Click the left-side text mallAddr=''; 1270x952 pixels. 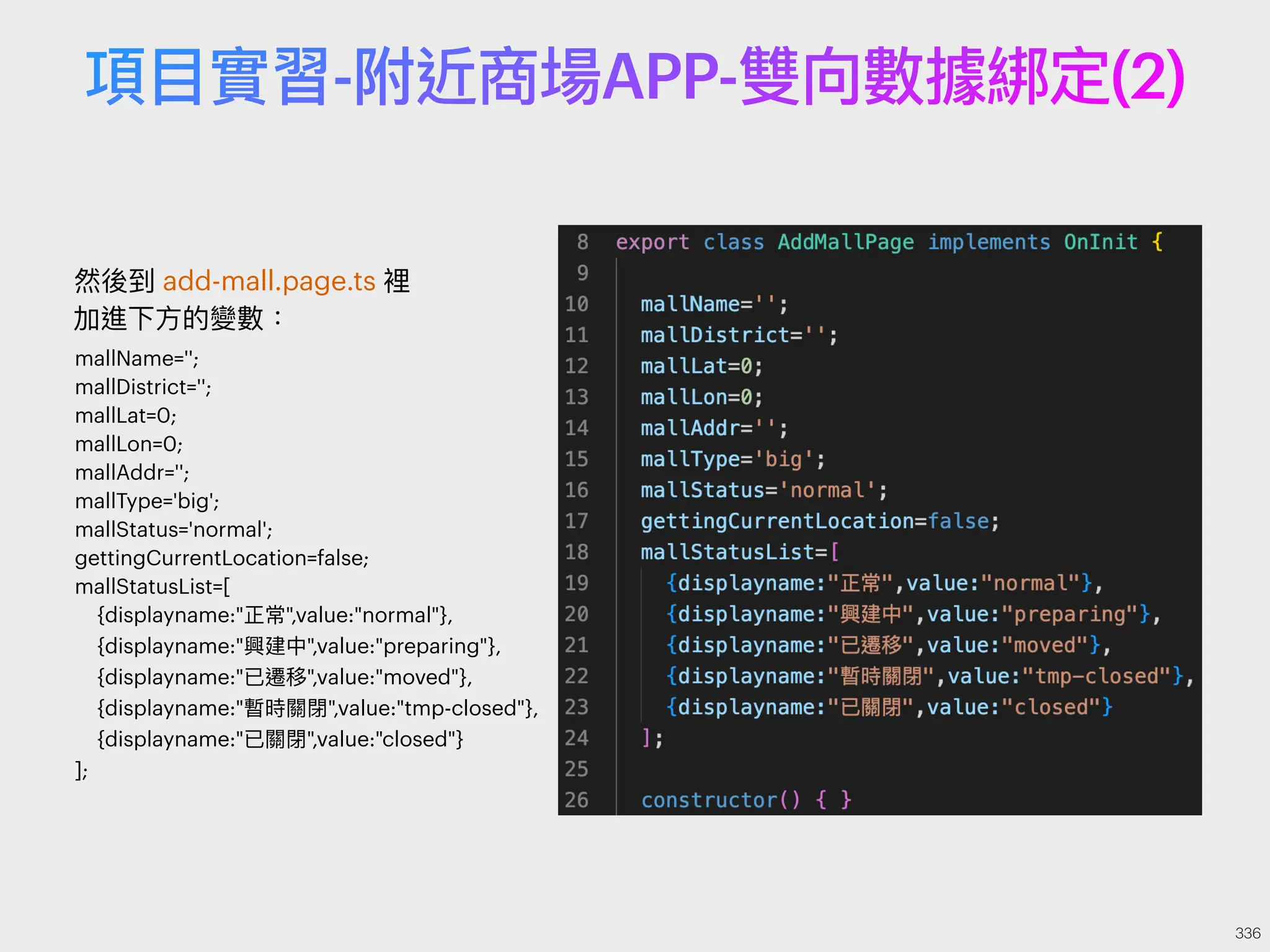(132, 473)
